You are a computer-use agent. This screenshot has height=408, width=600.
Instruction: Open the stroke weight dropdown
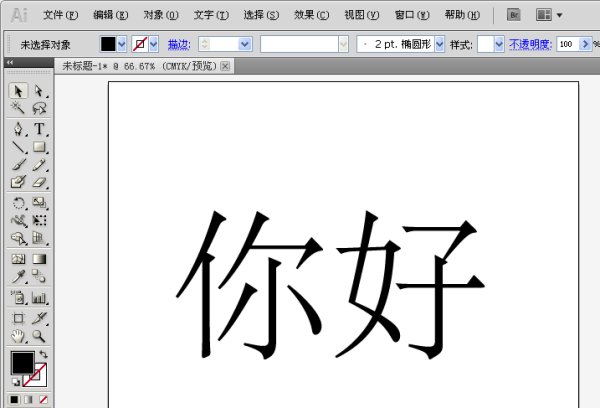point(245,44)
